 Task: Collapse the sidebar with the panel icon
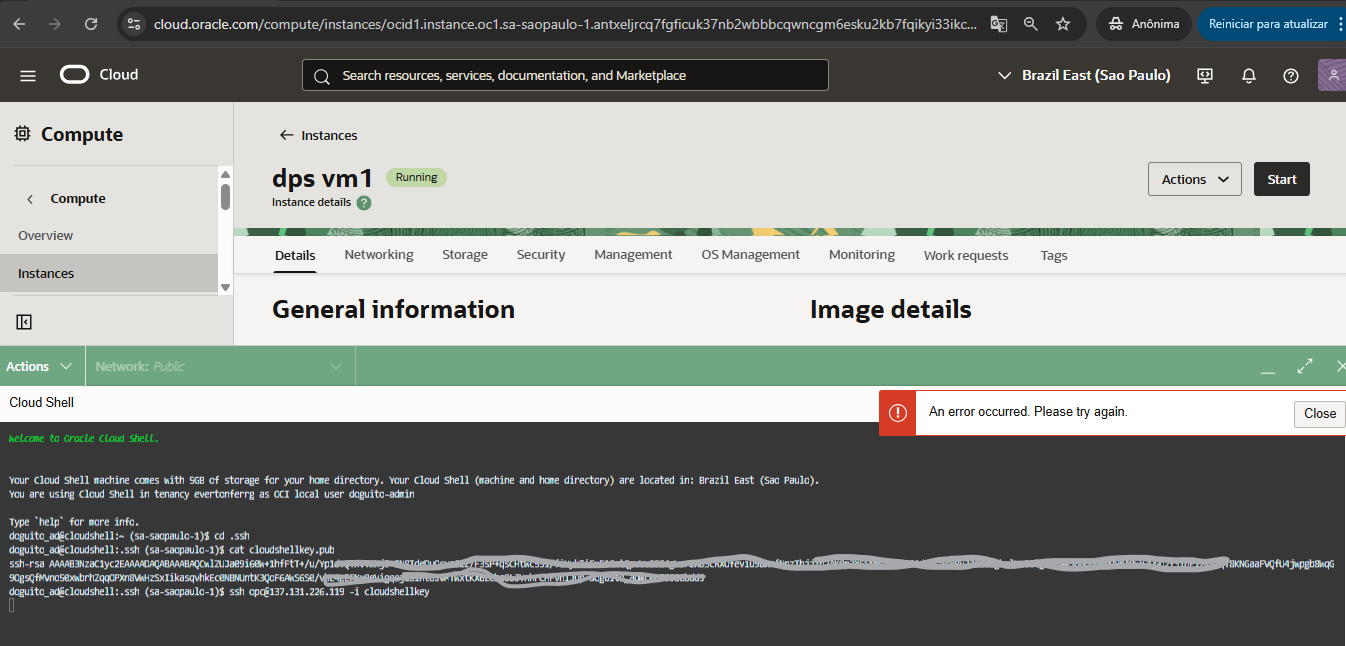24,322
